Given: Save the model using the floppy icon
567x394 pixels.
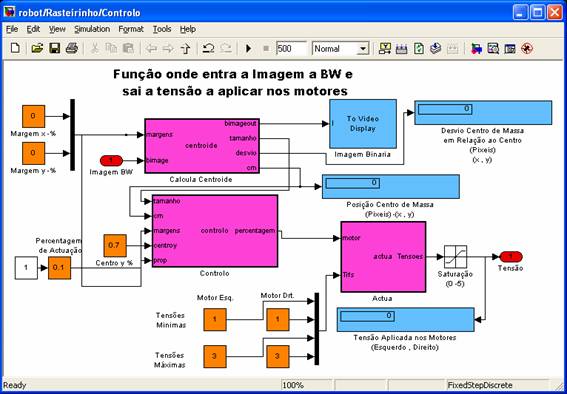Looking at the screenshot, I should click(54, 48).
